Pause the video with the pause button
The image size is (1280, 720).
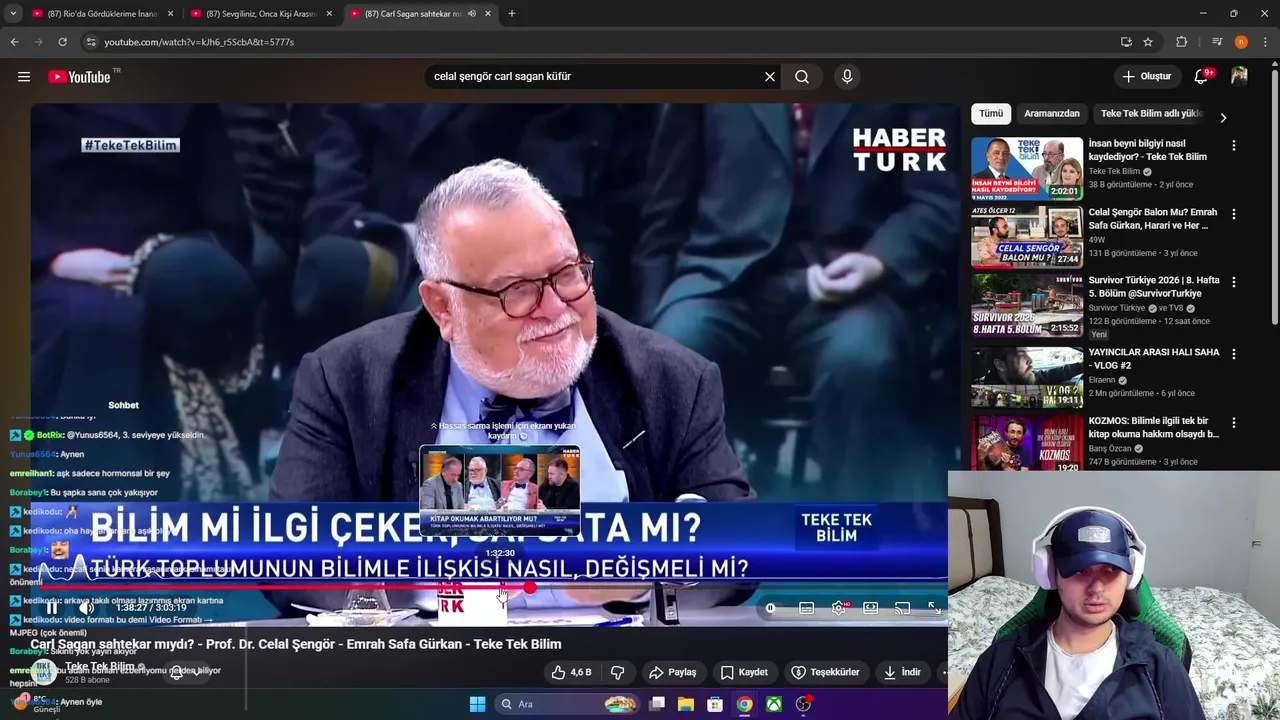(x=52, y=608)
